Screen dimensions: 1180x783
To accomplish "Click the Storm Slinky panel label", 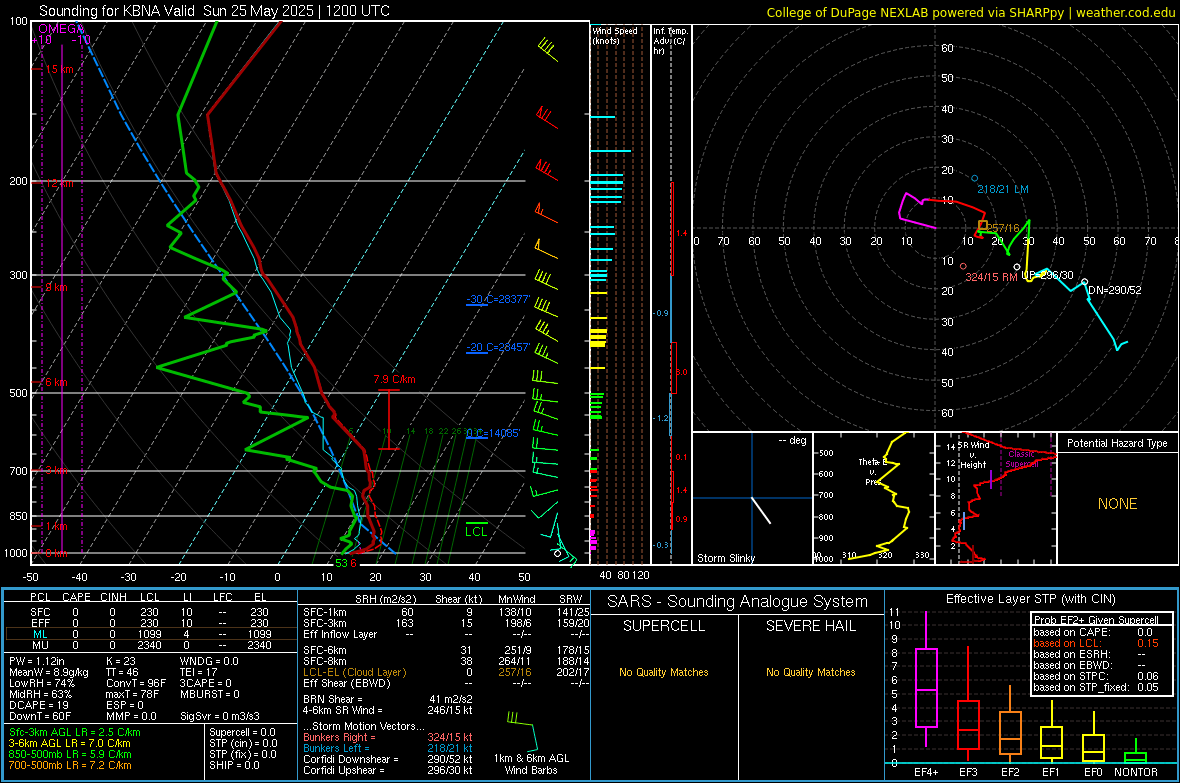I will pyautogui.click(x=725, y=558).
